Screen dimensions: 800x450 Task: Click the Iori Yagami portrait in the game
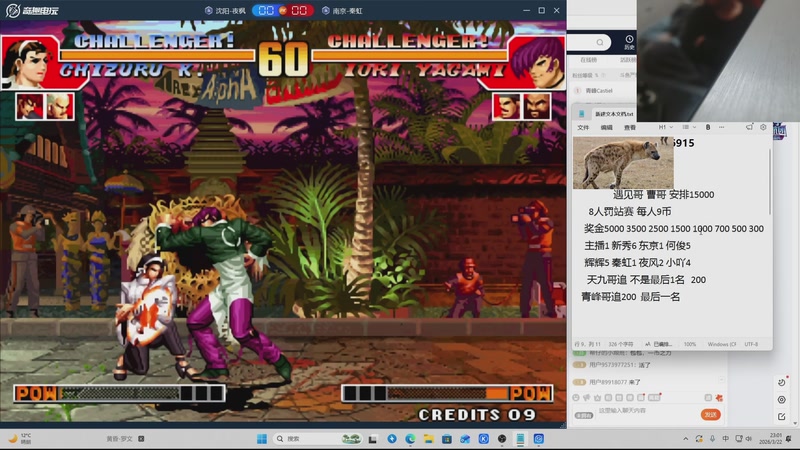click(537, 62)
